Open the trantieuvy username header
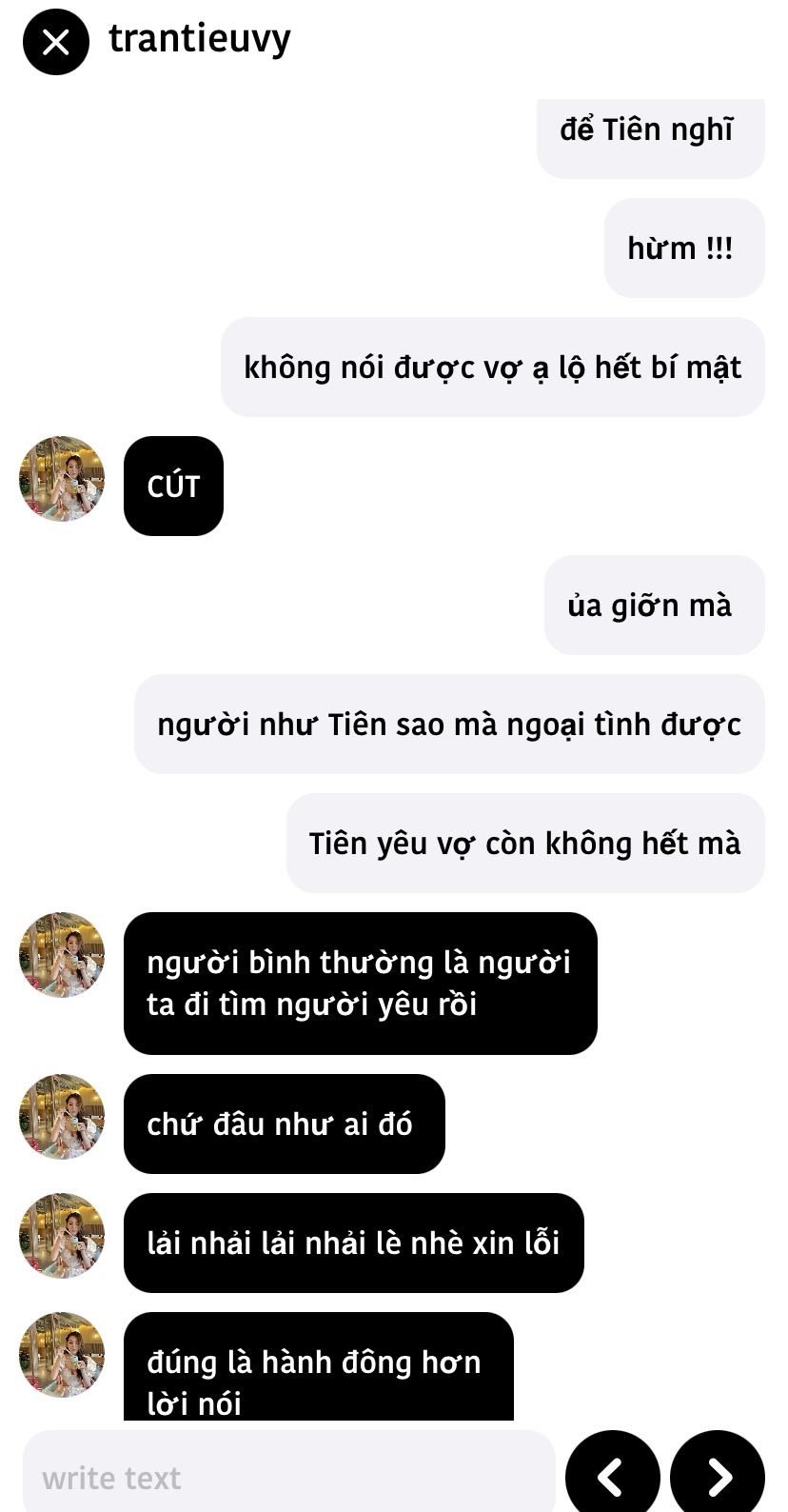This screenshot has height=1512, width=788. 200,39
